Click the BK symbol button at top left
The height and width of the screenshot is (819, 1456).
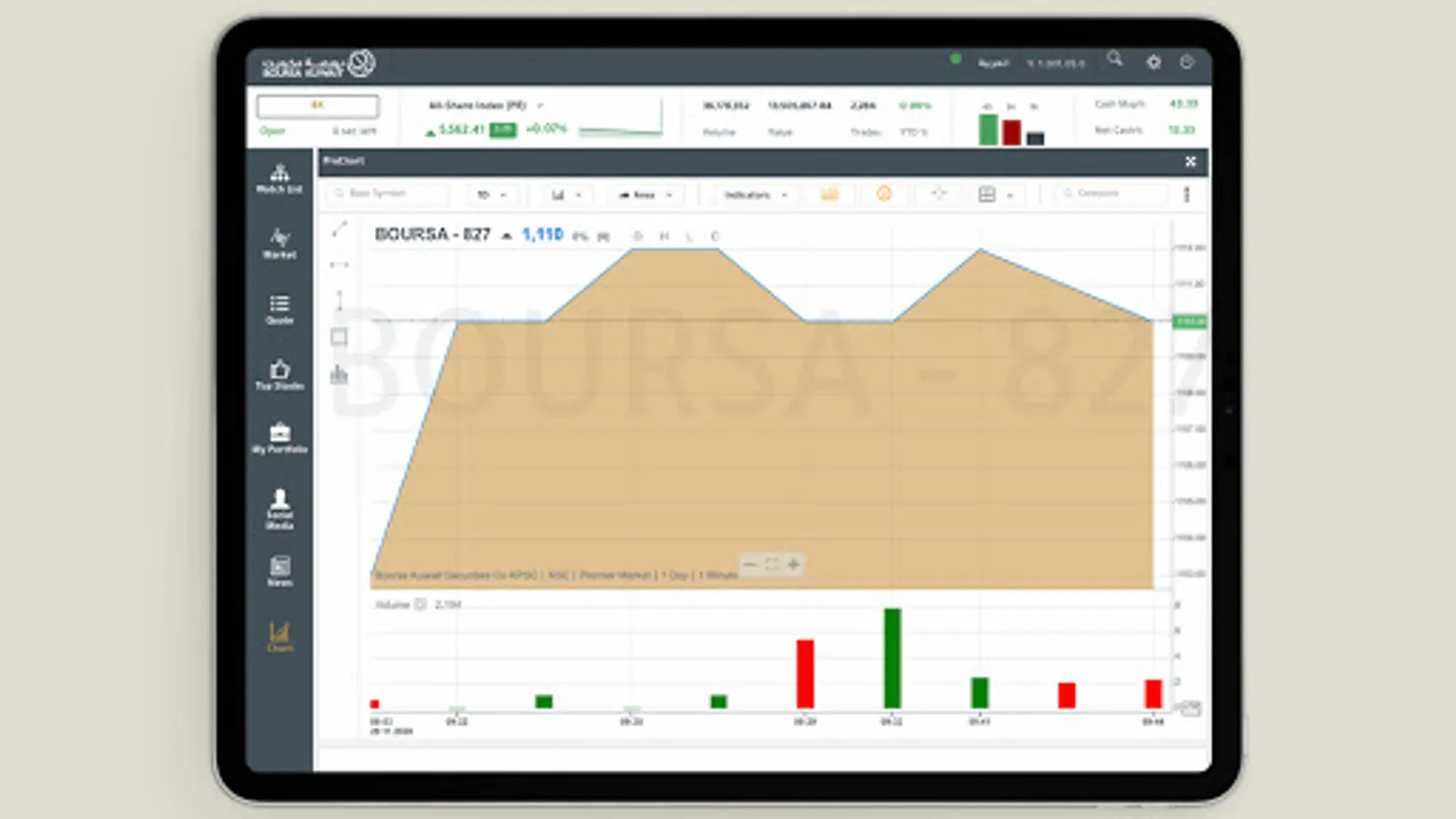[x=317, y=106]
